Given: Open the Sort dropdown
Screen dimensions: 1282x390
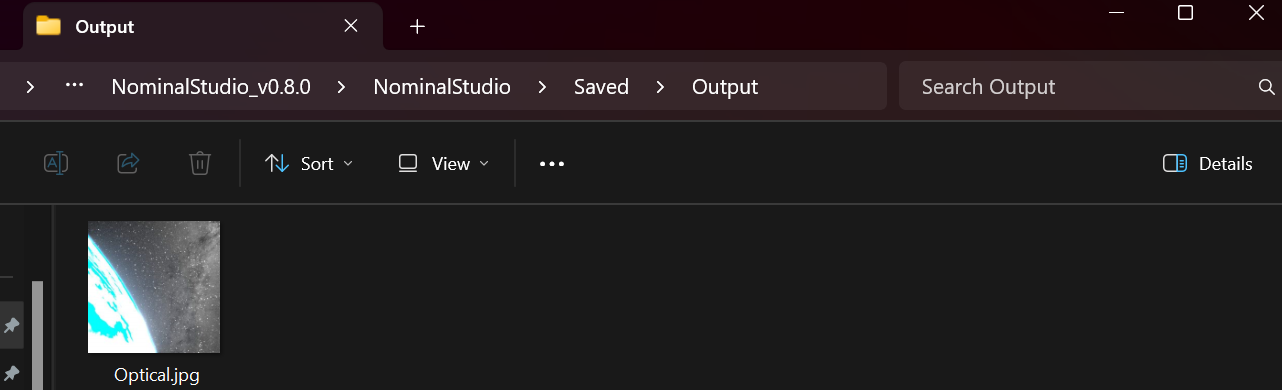Looking at the screenshot, I should point(309,164).
